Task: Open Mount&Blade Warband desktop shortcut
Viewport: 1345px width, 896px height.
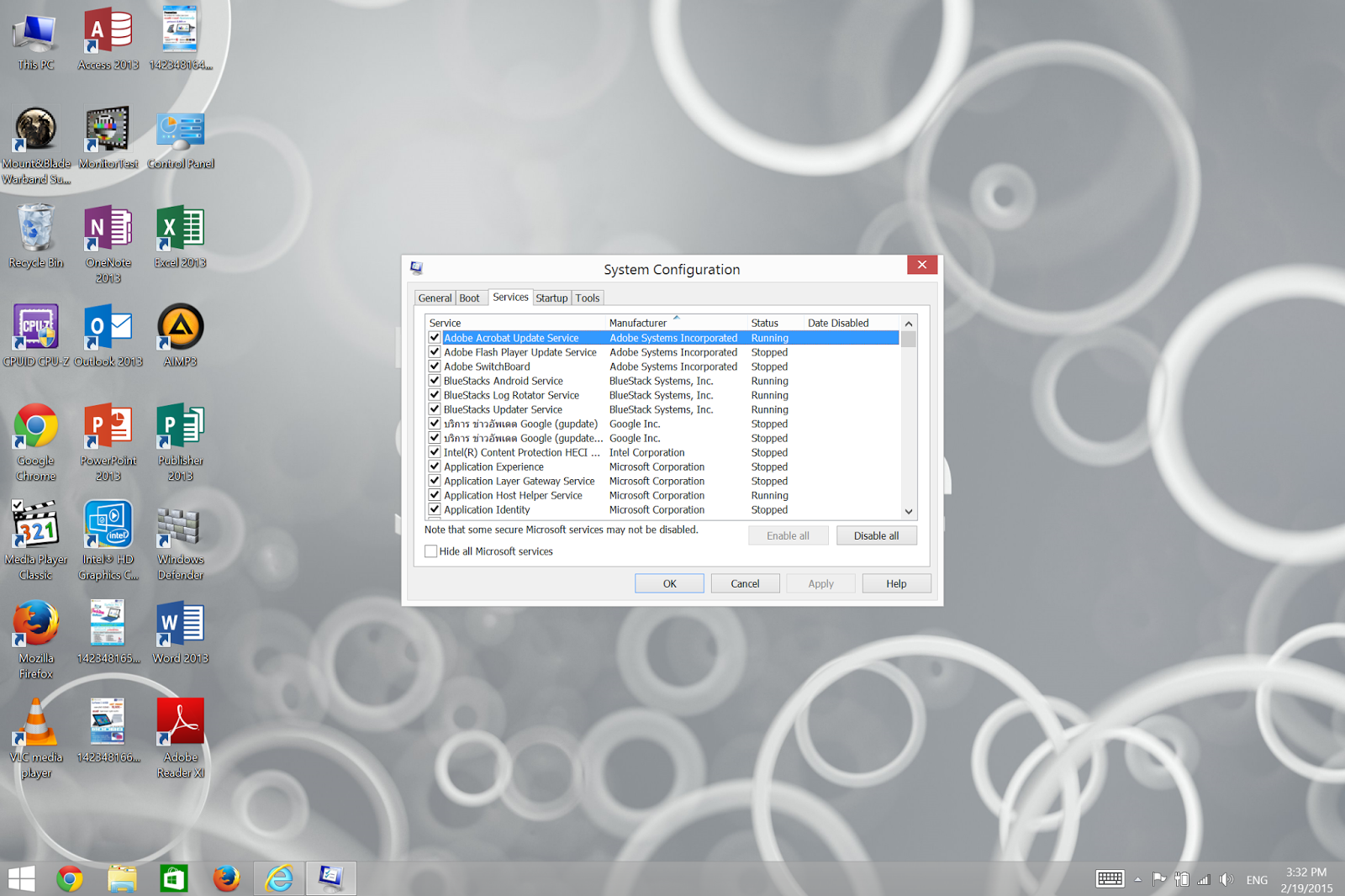Action: point(36,145)
